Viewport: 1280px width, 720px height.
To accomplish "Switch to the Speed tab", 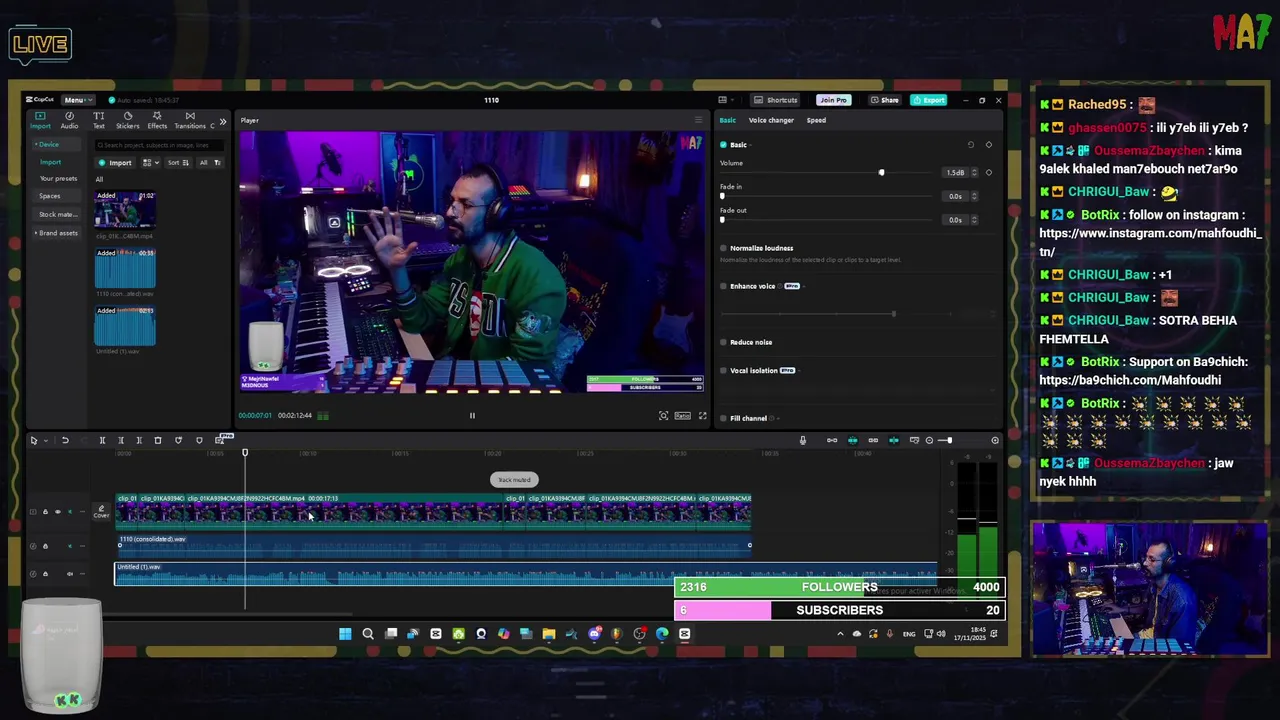I will 816,120.
